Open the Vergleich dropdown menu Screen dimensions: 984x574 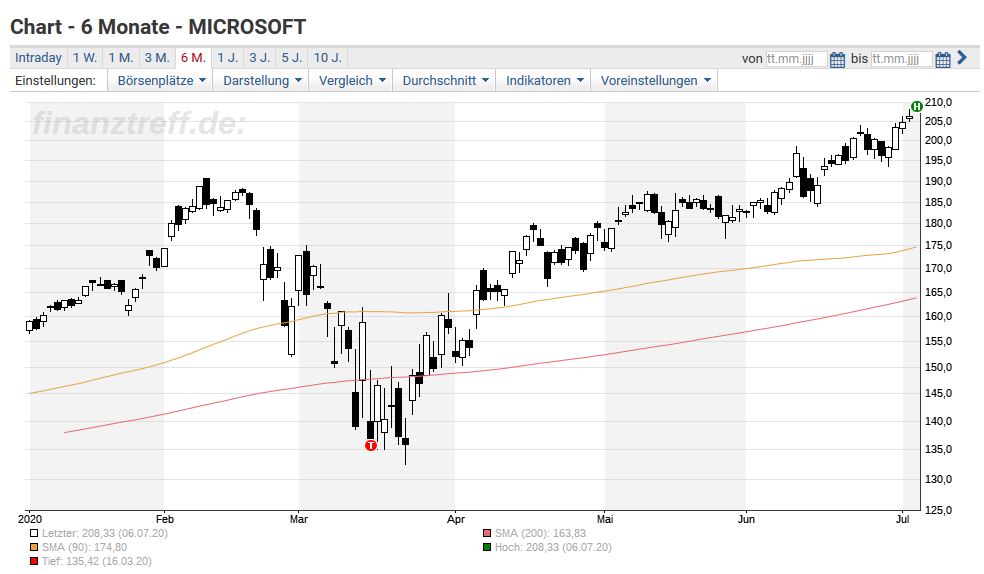(352, 80)
